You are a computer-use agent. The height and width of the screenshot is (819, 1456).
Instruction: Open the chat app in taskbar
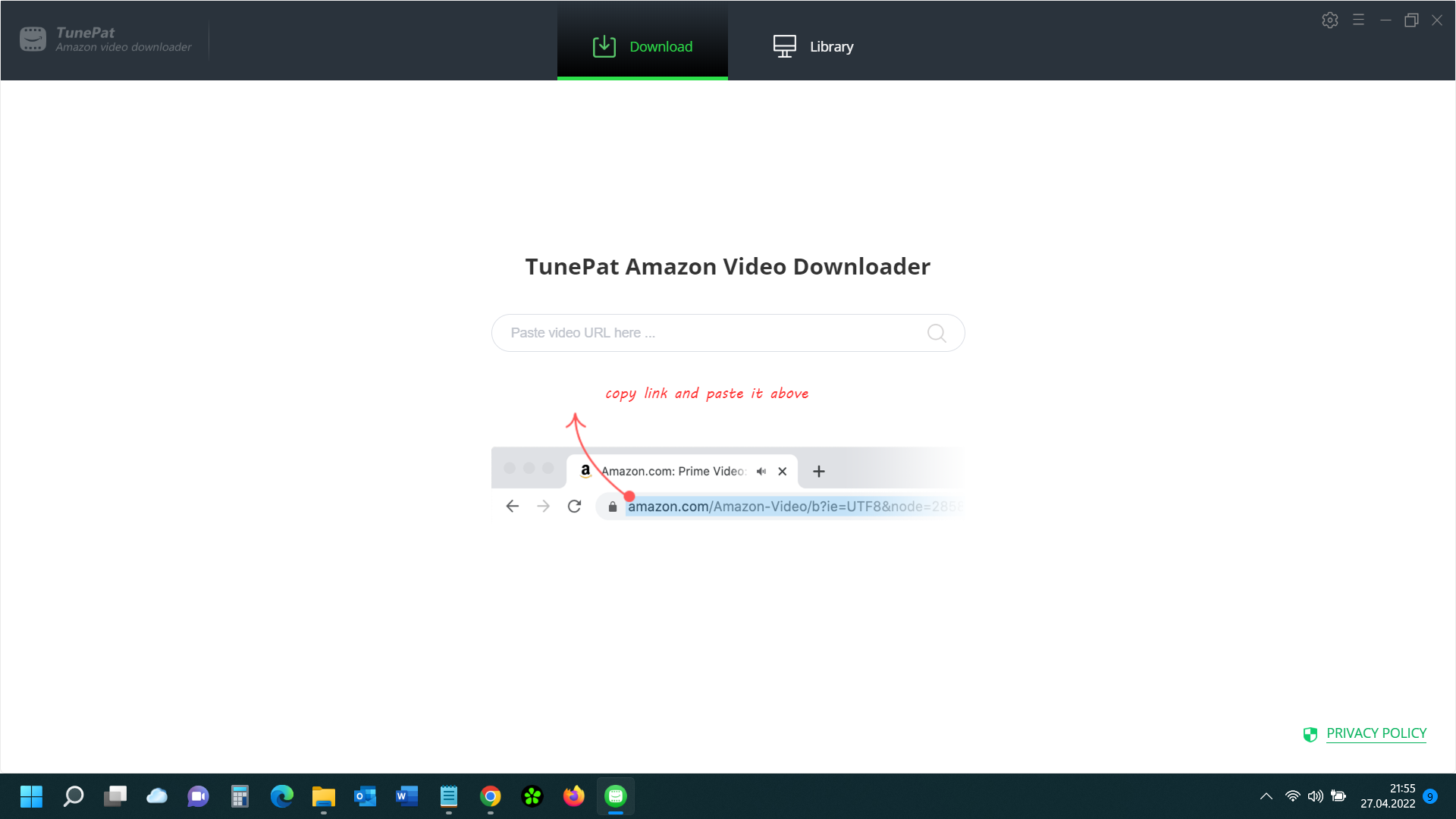coord(199,796)
